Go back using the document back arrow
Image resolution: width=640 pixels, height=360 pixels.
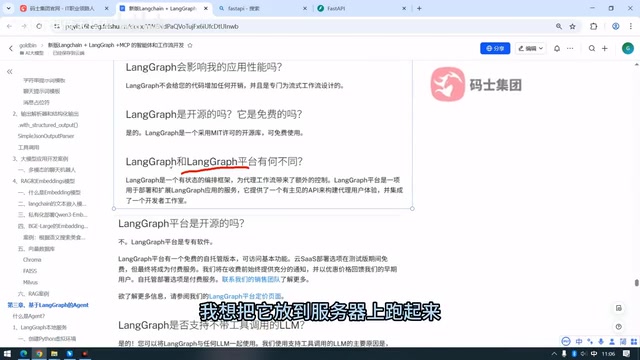pyautogui.click(x=11, y=48)
